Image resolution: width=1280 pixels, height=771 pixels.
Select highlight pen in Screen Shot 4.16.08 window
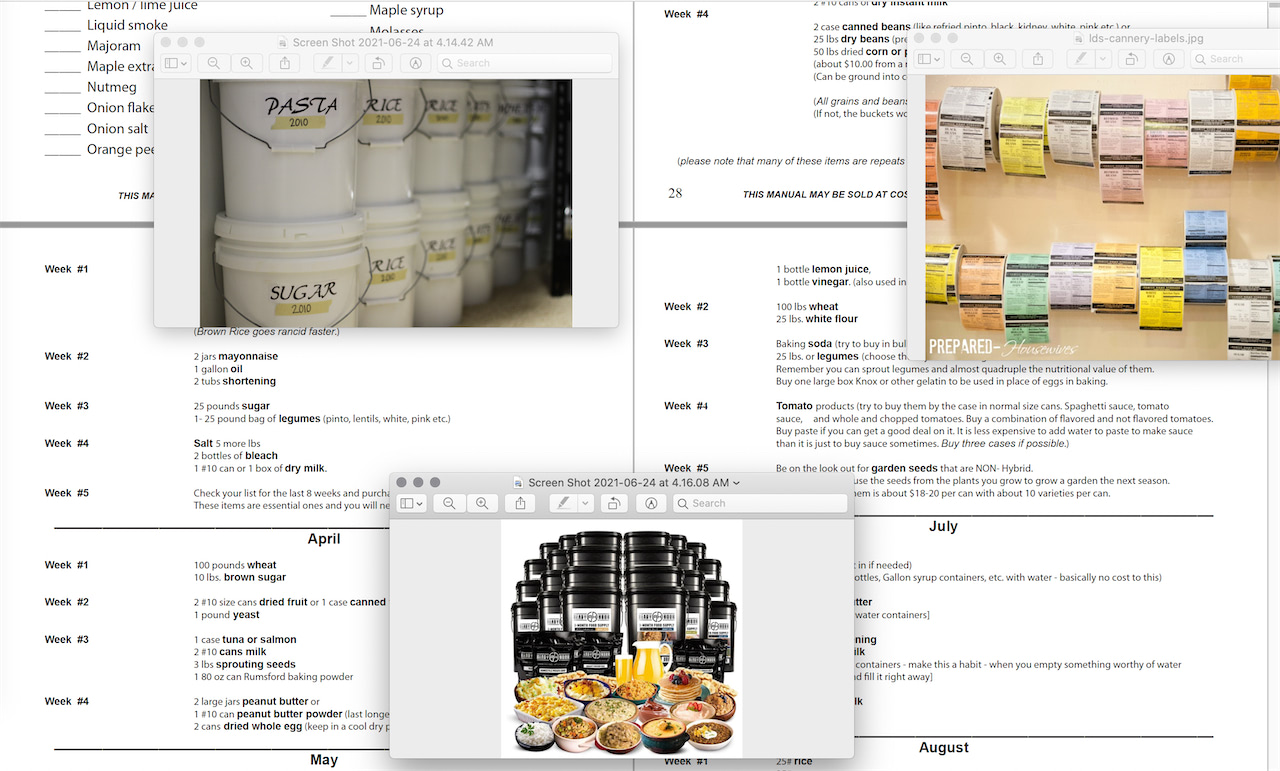[x=563, y=504]
